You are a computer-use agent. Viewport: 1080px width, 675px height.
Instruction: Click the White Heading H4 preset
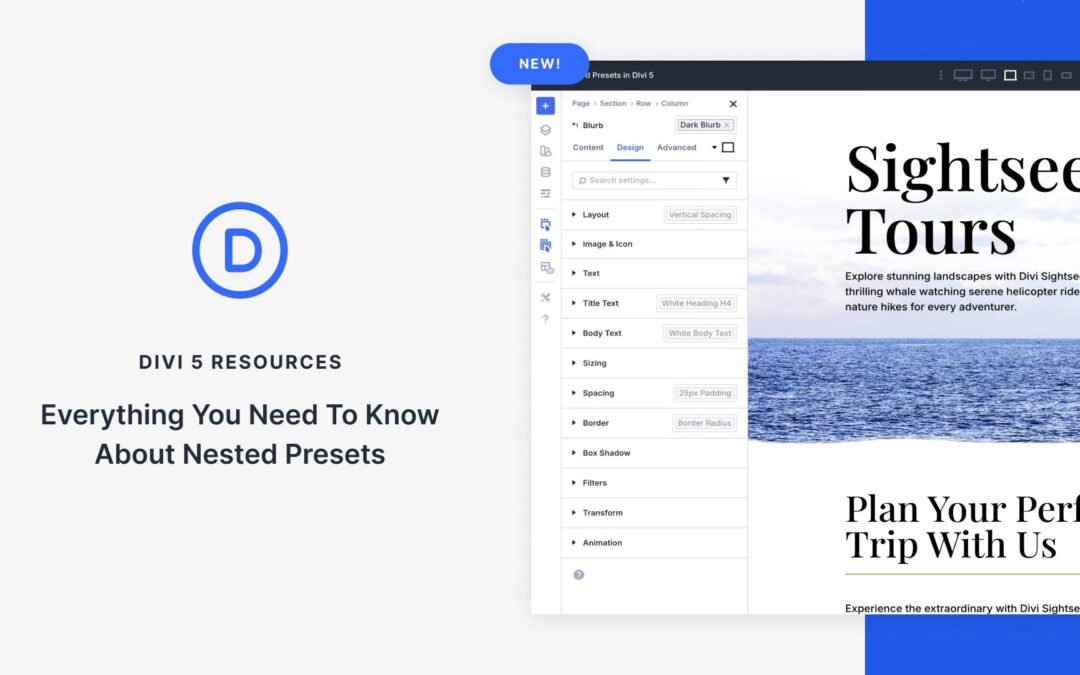[696, 303]
